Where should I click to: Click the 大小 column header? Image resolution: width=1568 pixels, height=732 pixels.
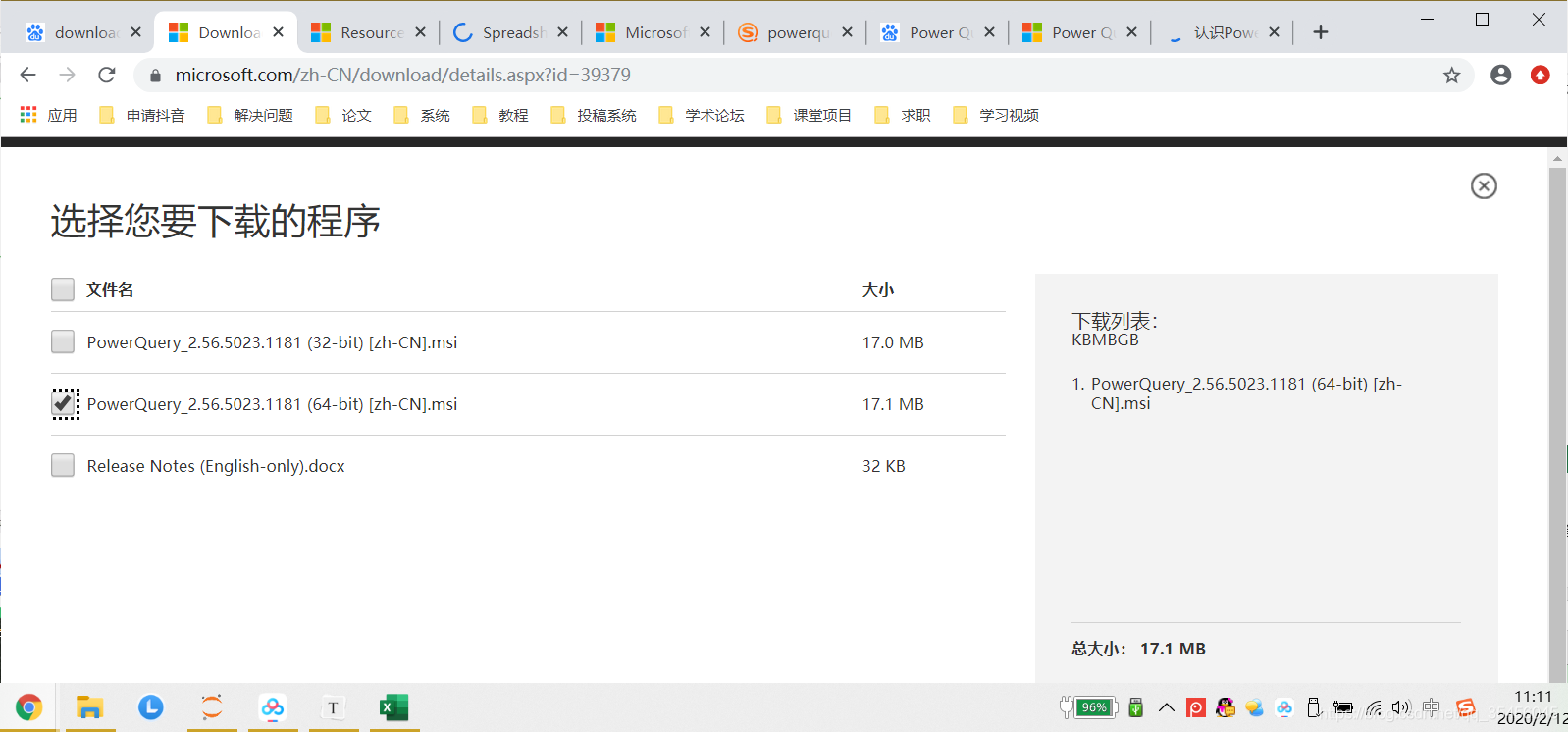(878, 289)
